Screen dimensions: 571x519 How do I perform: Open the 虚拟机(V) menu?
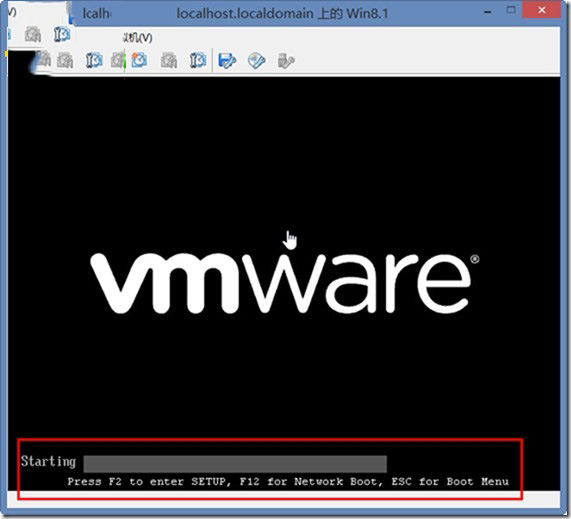pos(138,38)
